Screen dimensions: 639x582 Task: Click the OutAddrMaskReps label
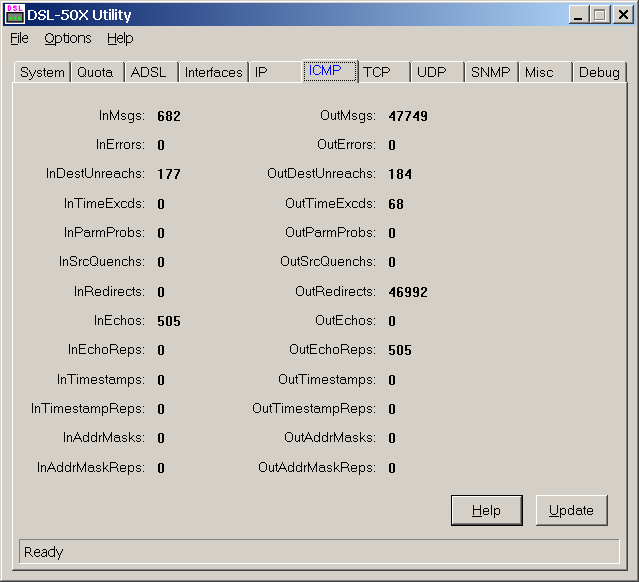[317, 467]
